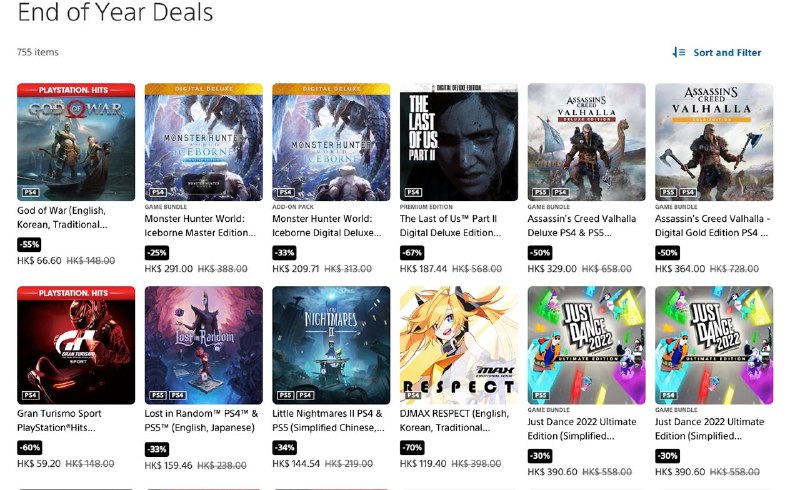Open Assassin's Creed Valhalla Gold Edition title link

pyautogui.click(x=712, y=224)
